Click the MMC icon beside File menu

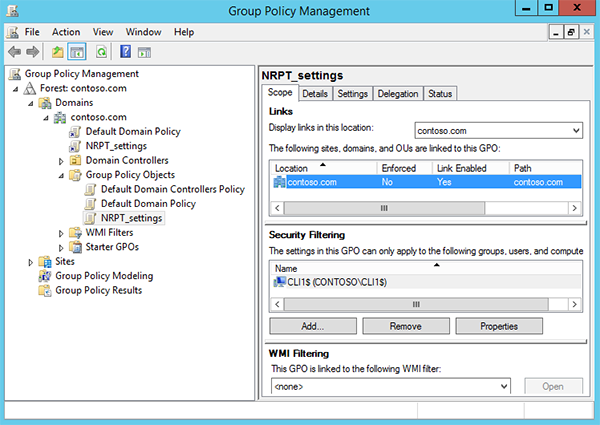coord(12,32)
